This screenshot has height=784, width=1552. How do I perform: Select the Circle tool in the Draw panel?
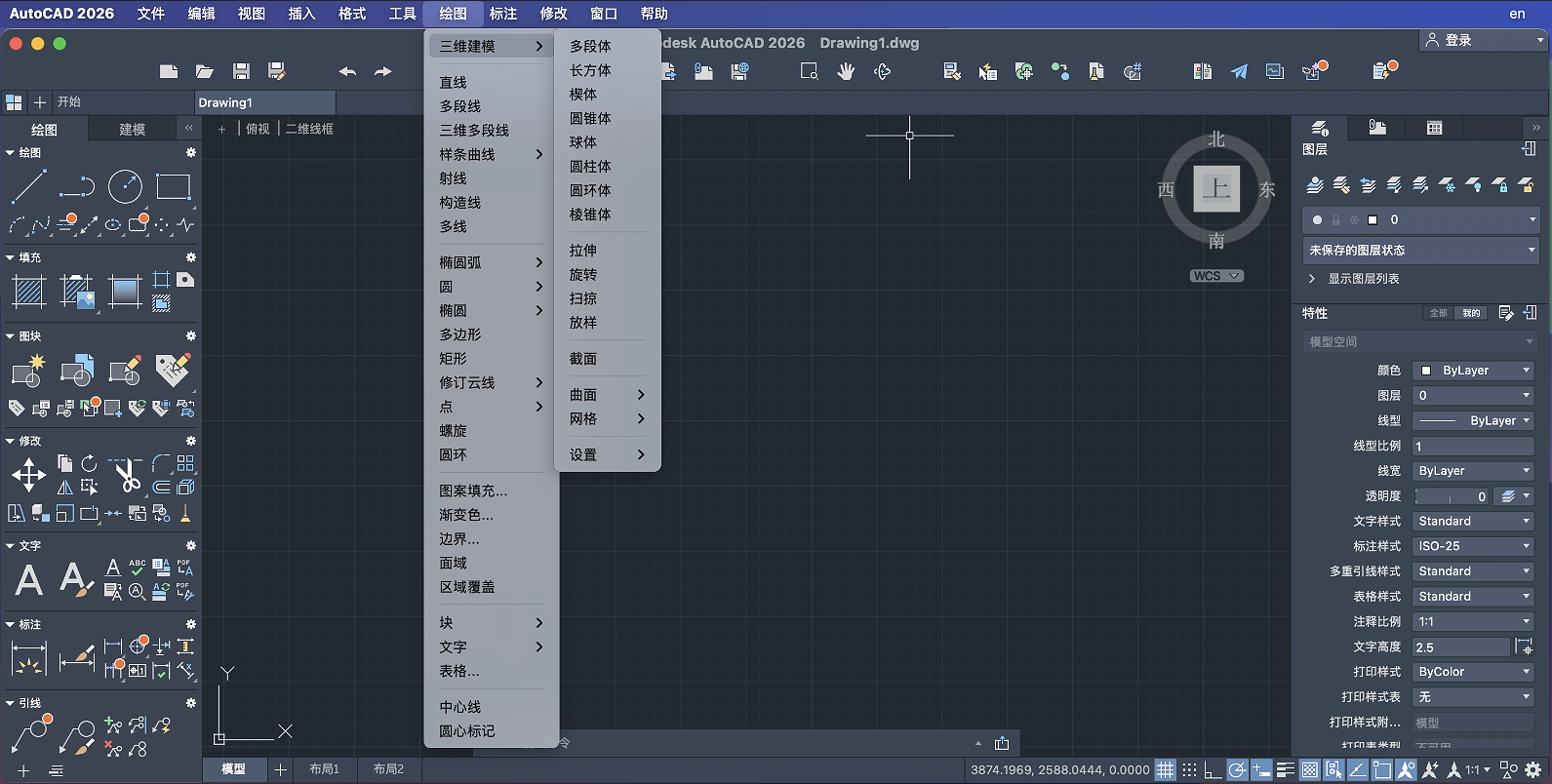click(x=125, y=186)
